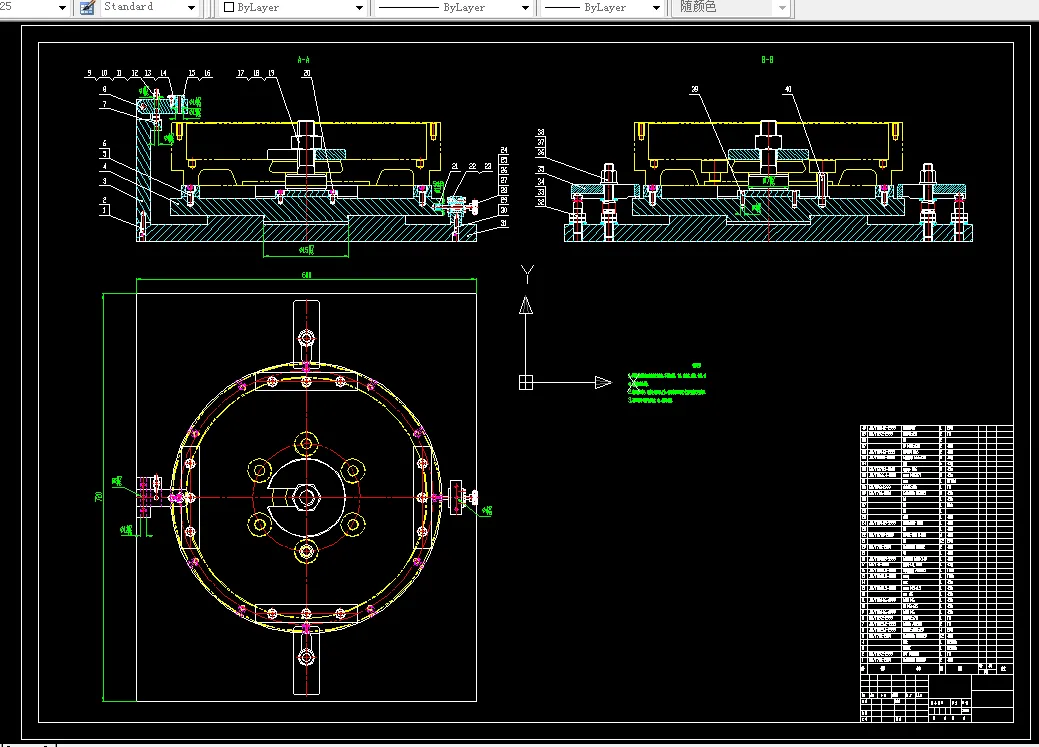Select the green technical notes text block
Screen dimensions: 1039x747
(x=667, y=384)
